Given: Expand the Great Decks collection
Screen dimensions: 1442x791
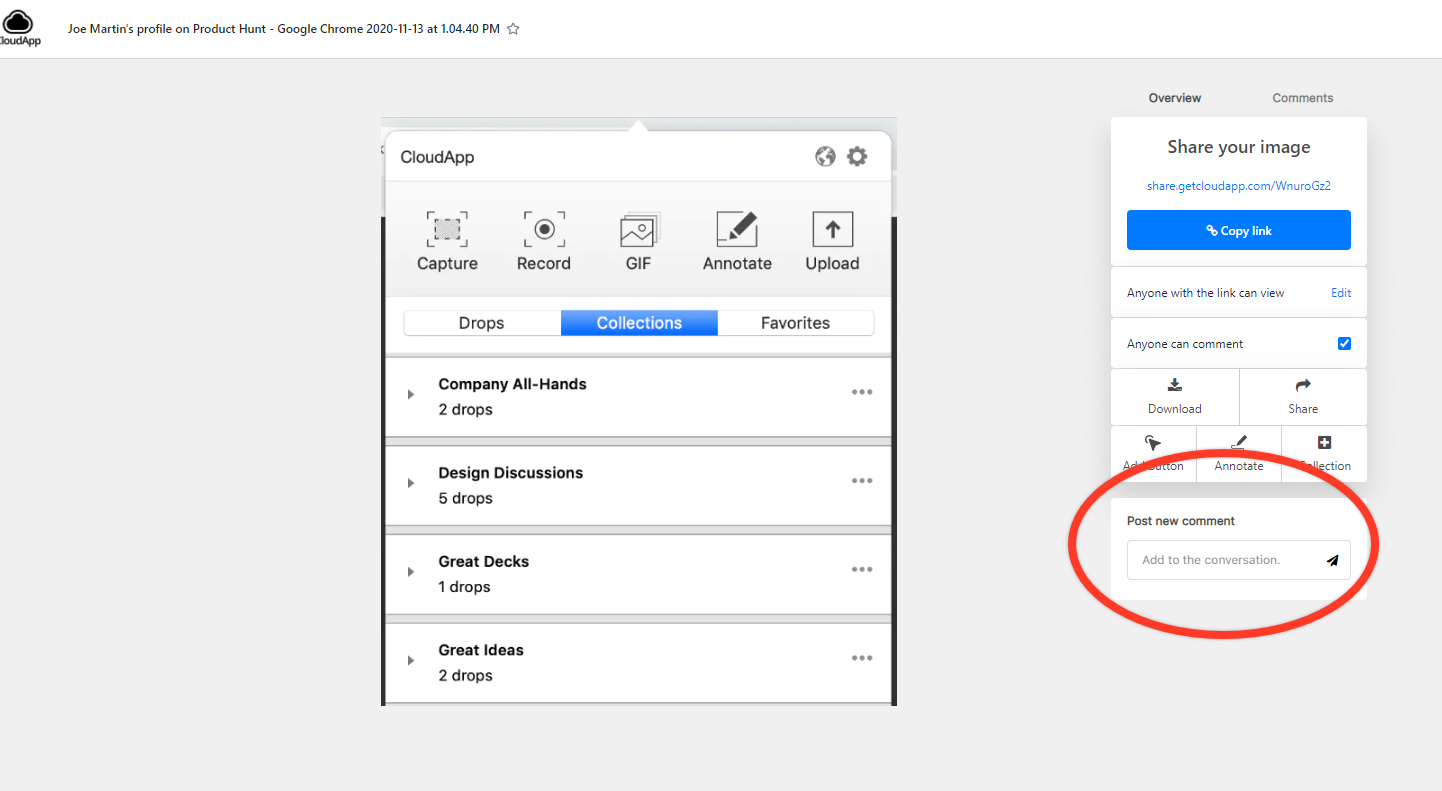Looking at the screenshot, I should [411, 572].
